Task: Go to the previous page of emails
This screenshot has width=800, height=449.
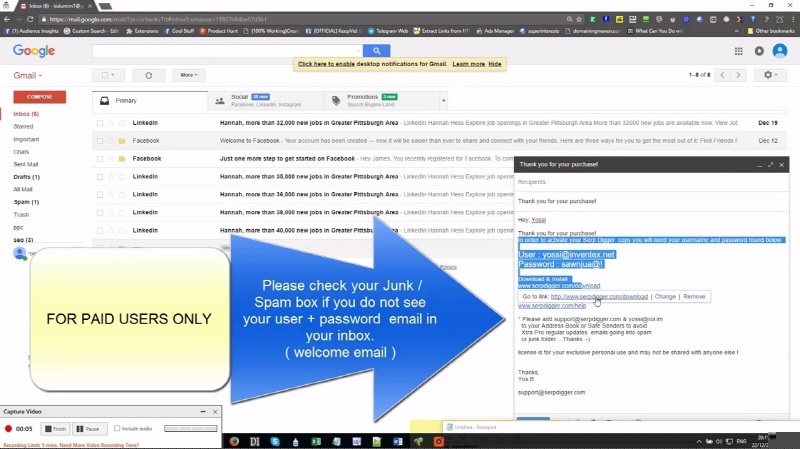Action: tap(722, 75)
